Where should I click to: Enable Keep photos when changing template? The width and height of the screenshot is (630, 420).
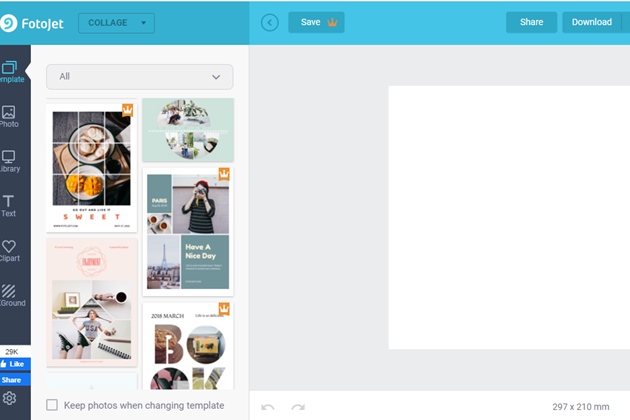click(x=52, y=405)
